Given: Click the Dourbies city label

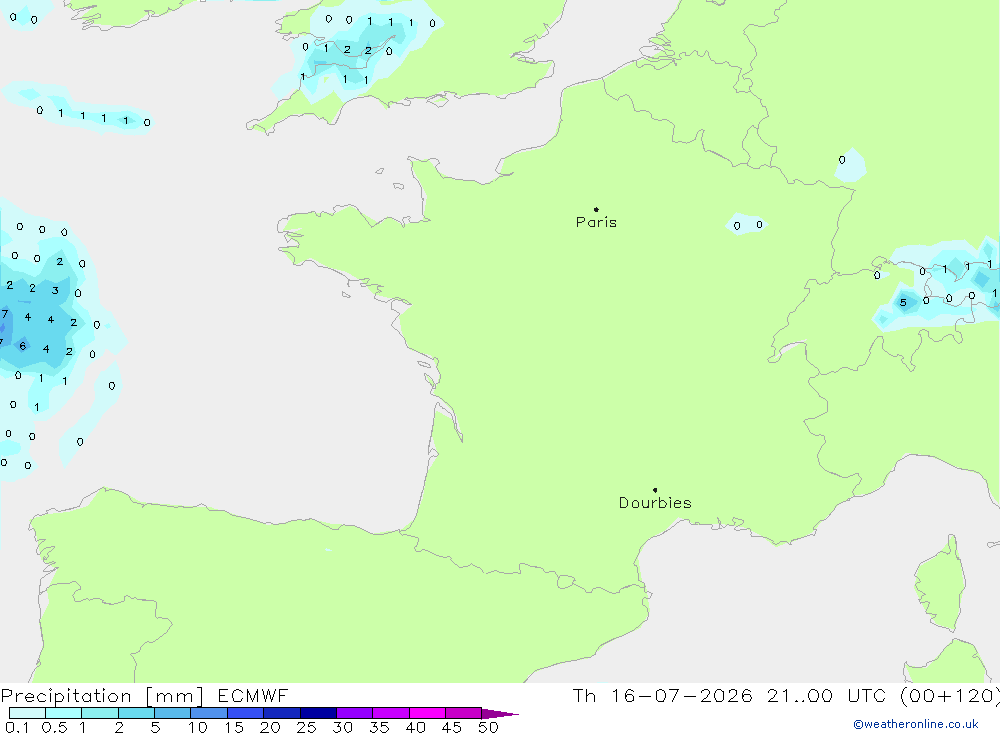Looking at the screenshot, I should click(655, 503).
